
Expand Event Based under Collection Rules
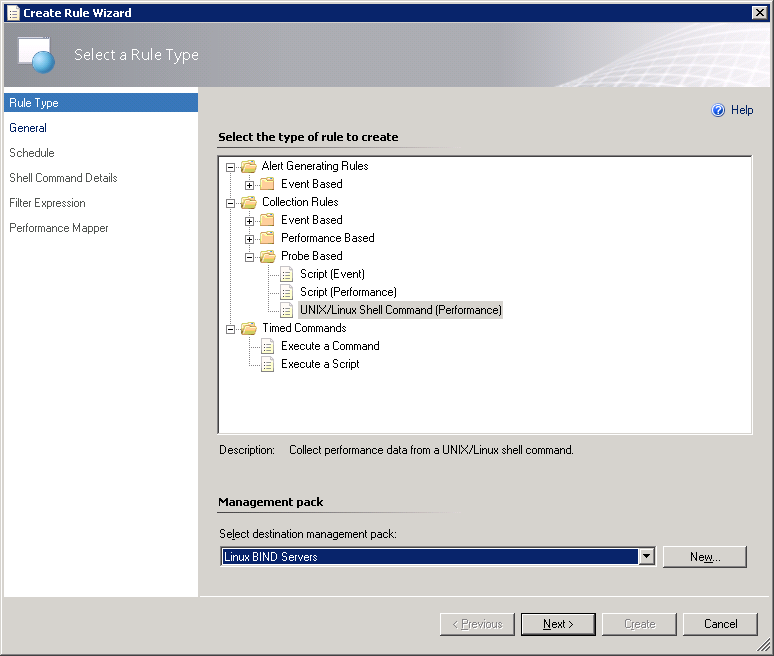(x=250, y=221)
